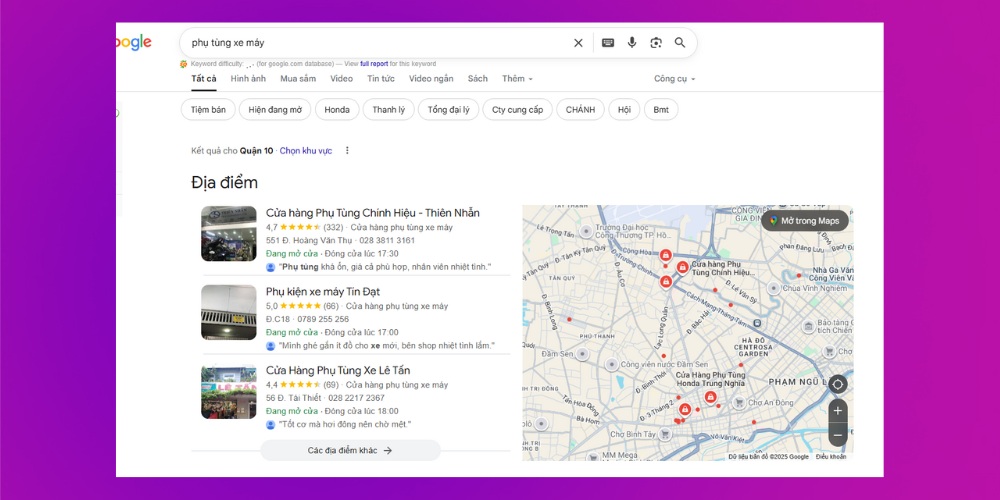Clear the search box with the X icon
Image resolution: width=1000 pixels, height=500 pixels.
pyautogui.click(x=578, y=43)
